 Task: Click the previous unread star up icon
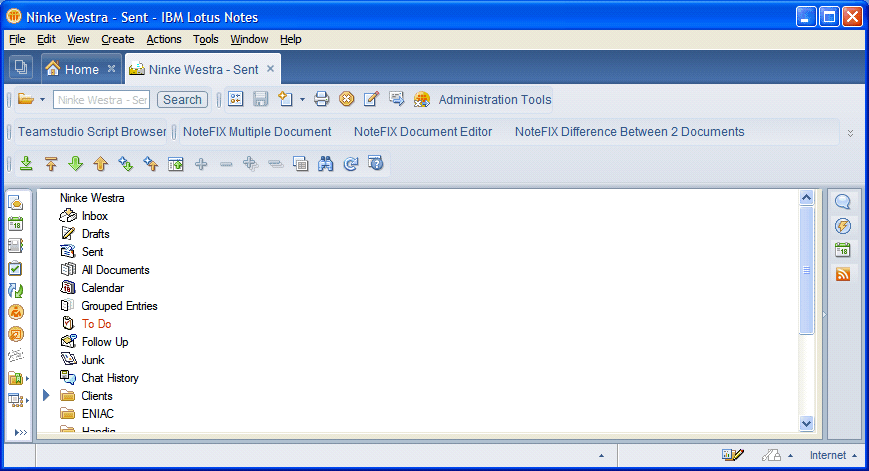[x=151, y=163]
